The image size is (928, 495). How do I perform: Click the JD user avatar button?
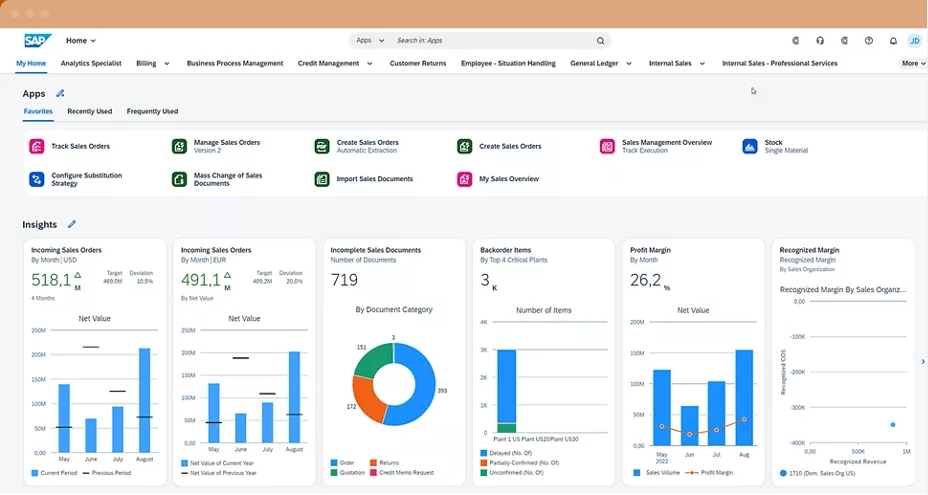[x=914, y=41]
